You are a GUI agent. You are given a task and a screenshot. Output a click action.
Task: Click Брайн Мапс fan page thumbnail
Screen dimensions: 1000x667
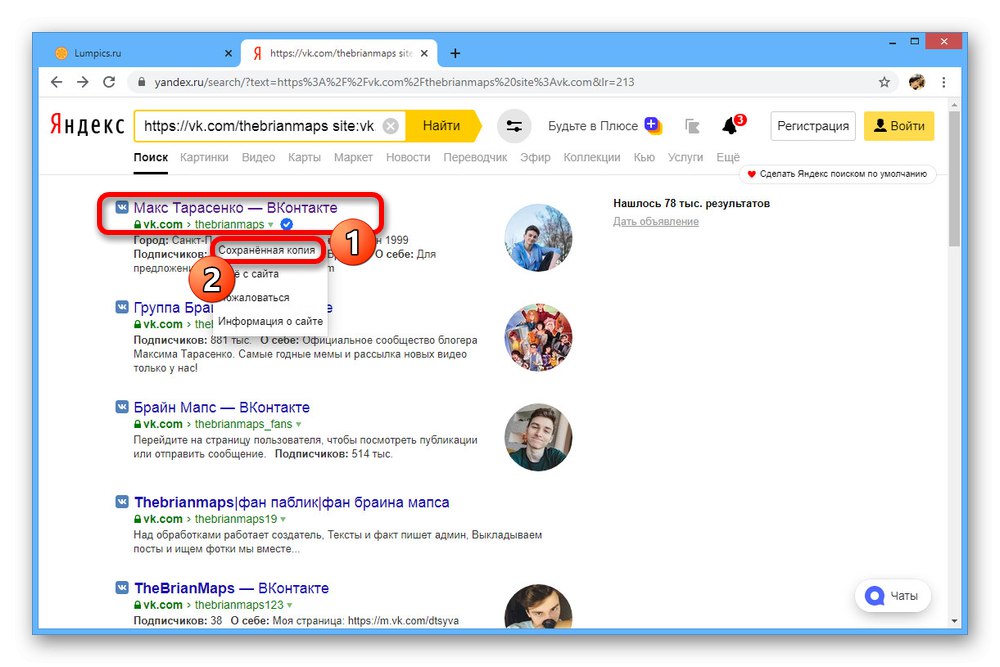click(x=538, y=437)
